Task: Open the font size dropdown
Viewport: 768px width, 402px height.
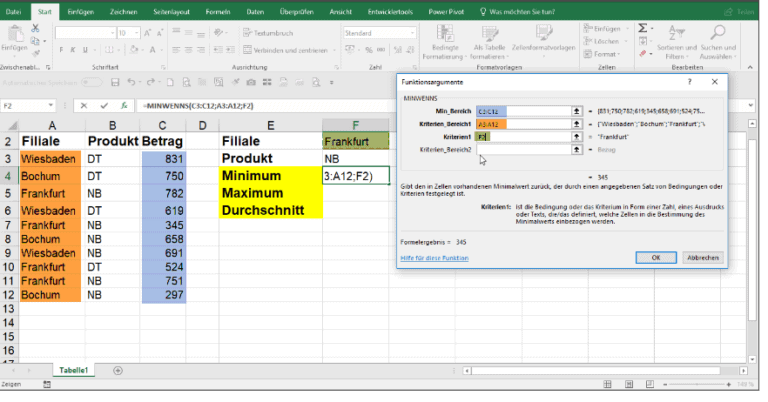Action: coord(136,33)
